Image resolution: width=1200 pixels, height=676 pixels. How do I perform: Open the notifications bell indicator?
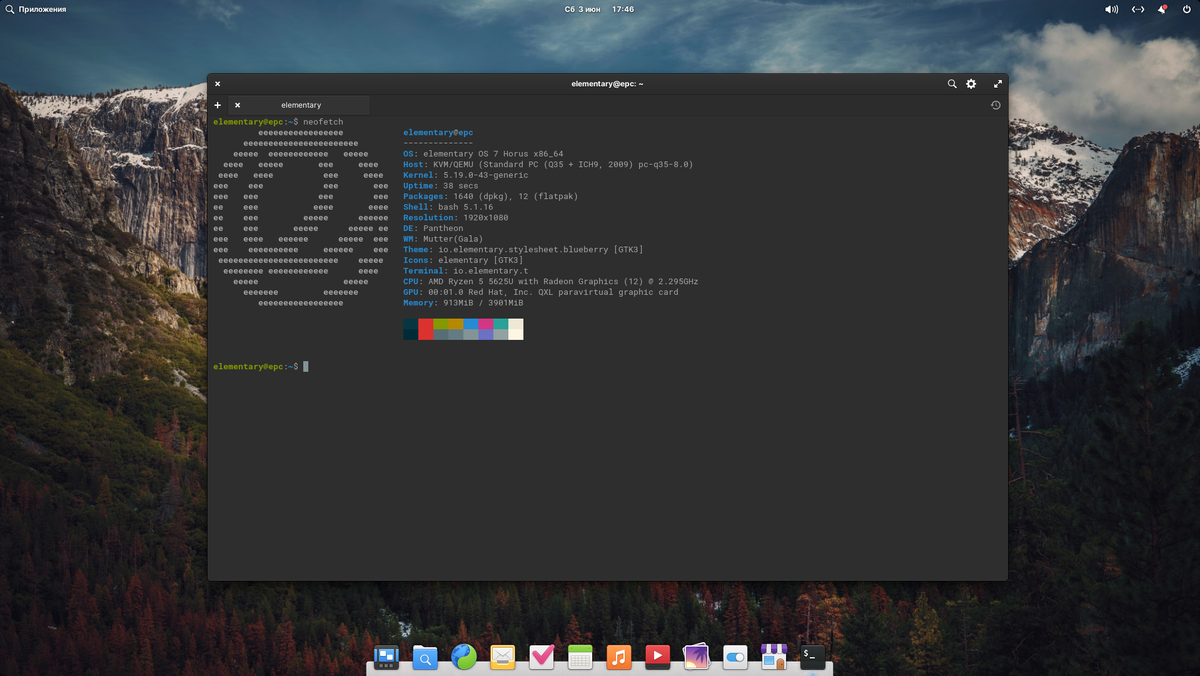coord(1162,9)
